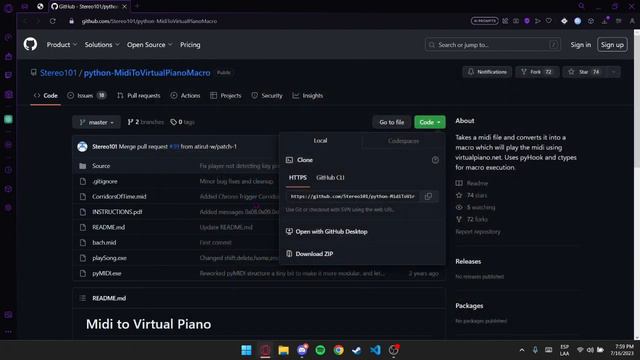The image size is (640, 360).
Task: Open INSTRUCTIONS.pdf file
Action: tap(117, 212)
